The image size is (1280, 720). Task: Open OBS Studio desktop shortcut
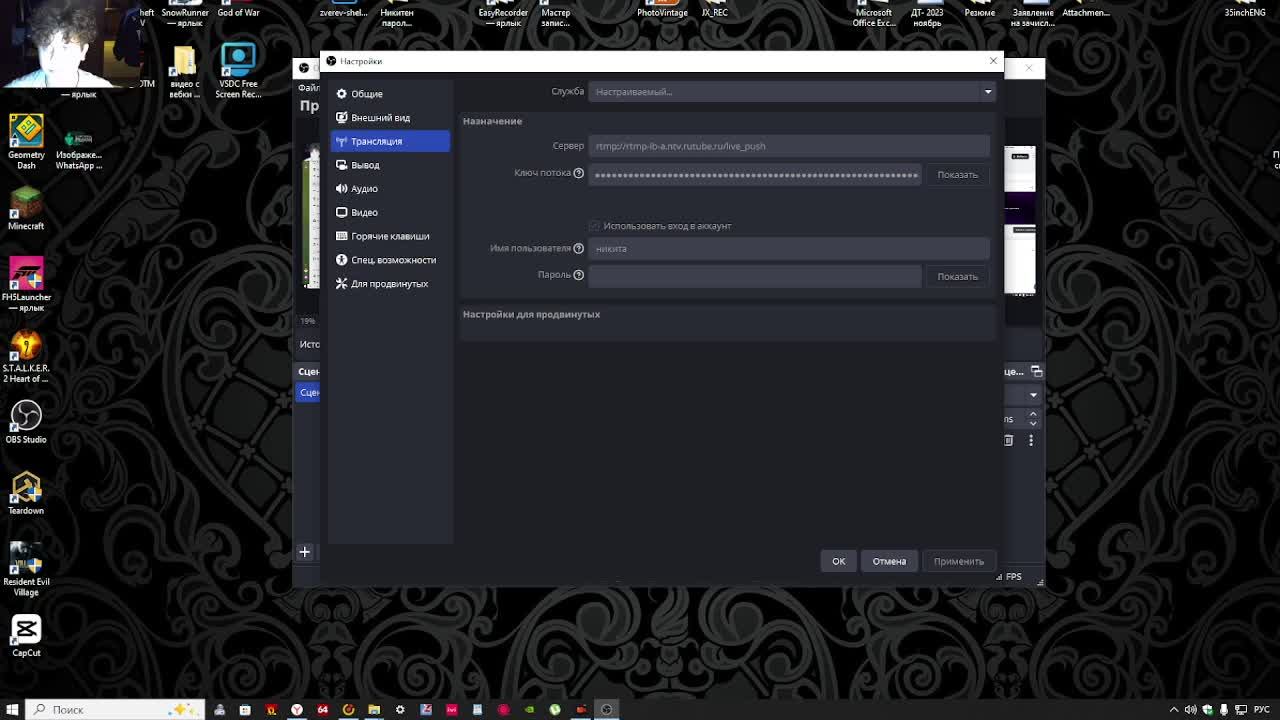(x=26, y=422)
